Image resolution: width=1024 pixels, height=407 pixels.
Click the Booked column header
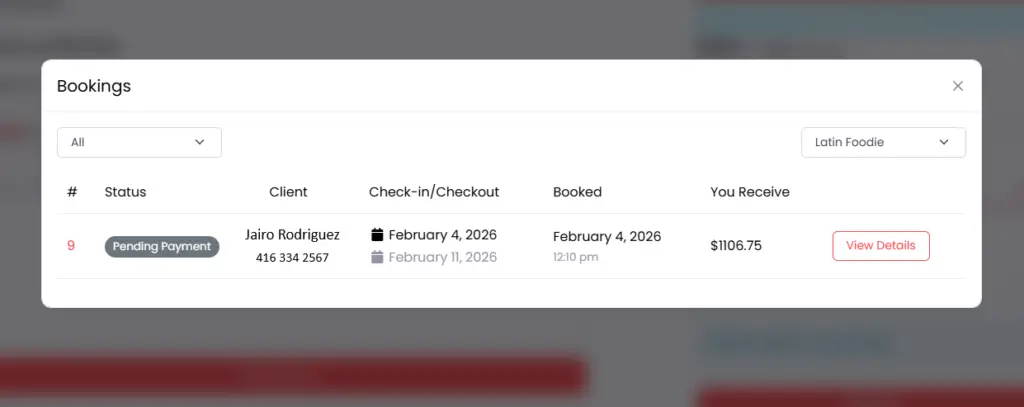(x=577, y=192)
